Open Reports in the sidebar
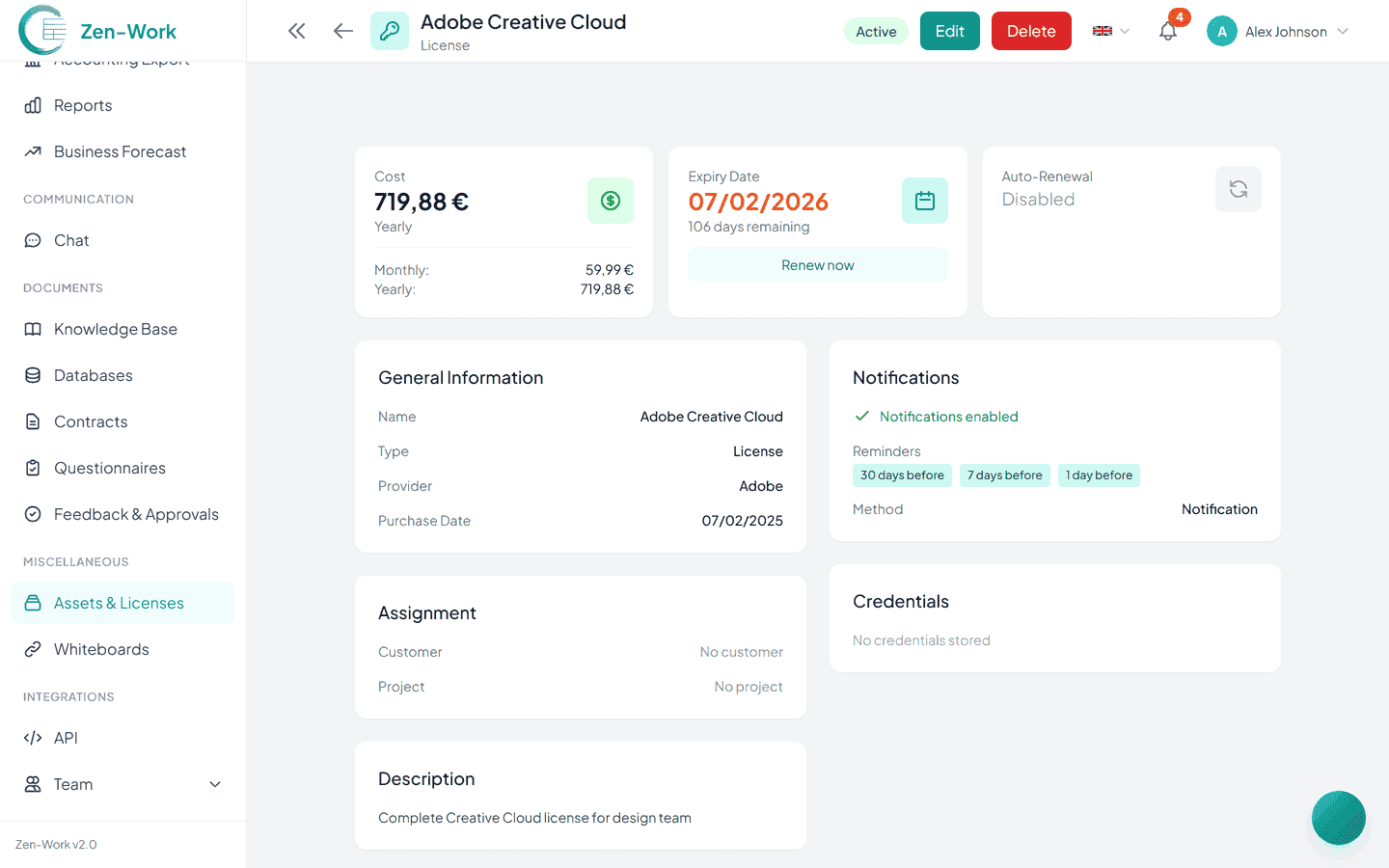The height and width of the screenshot is (868, 1389). tap(123, 105)
